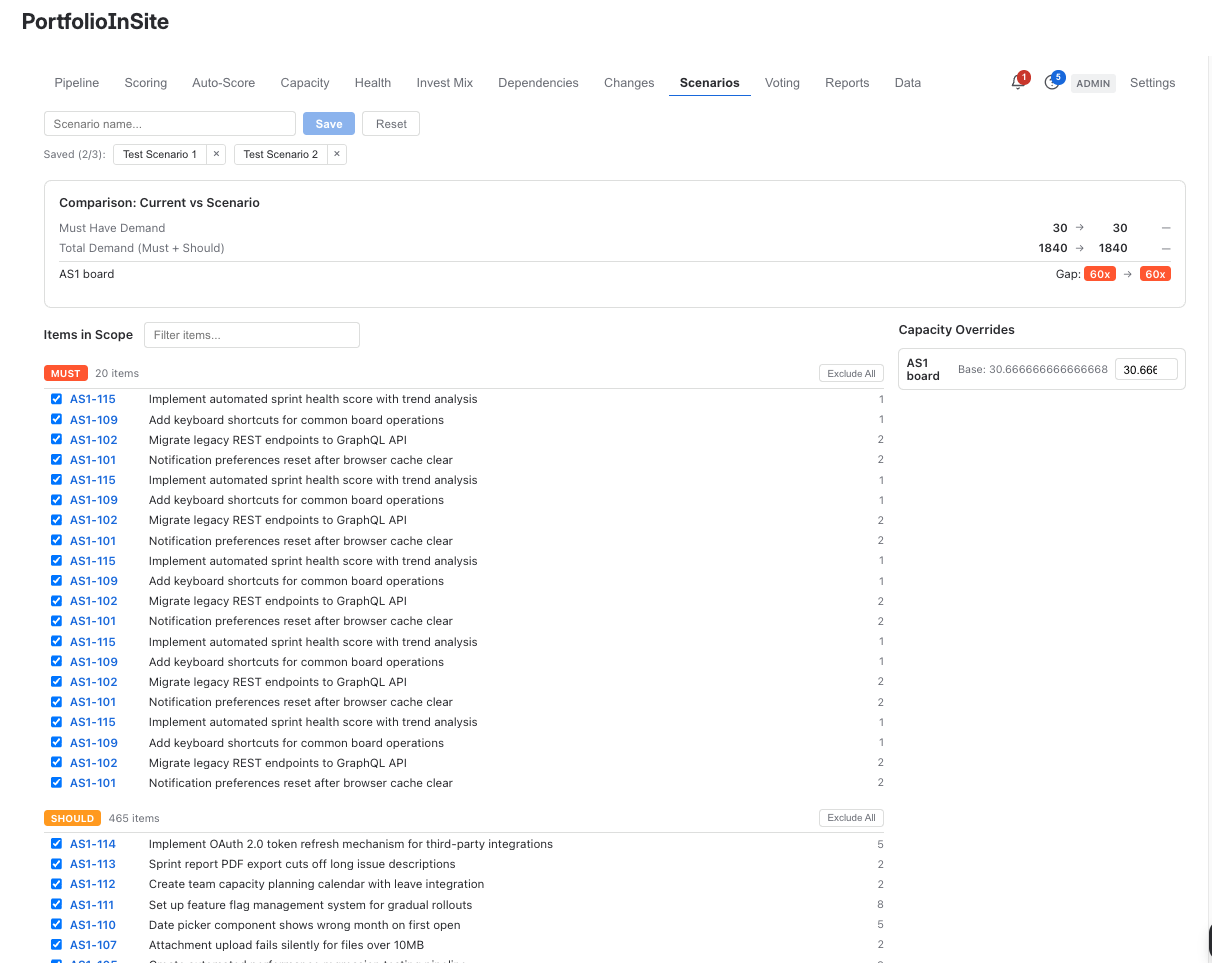Switch to the Capacity tab
Screen dimensions: 1212x963
(305, 83)
